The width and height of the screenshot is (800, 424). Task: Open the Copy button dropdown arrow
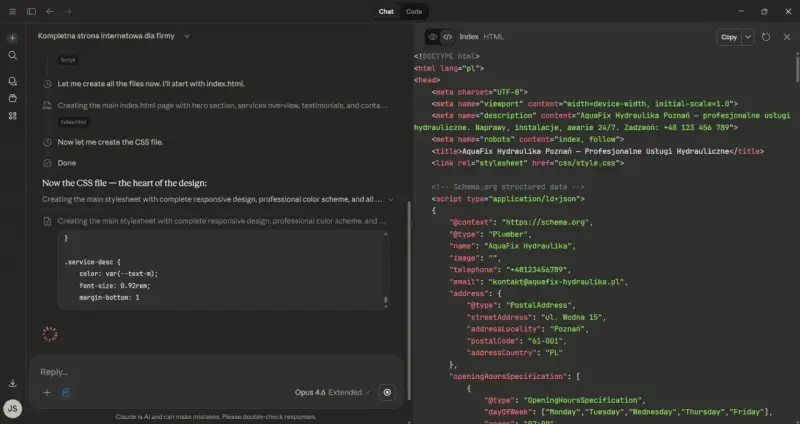(x=748, y=37)
